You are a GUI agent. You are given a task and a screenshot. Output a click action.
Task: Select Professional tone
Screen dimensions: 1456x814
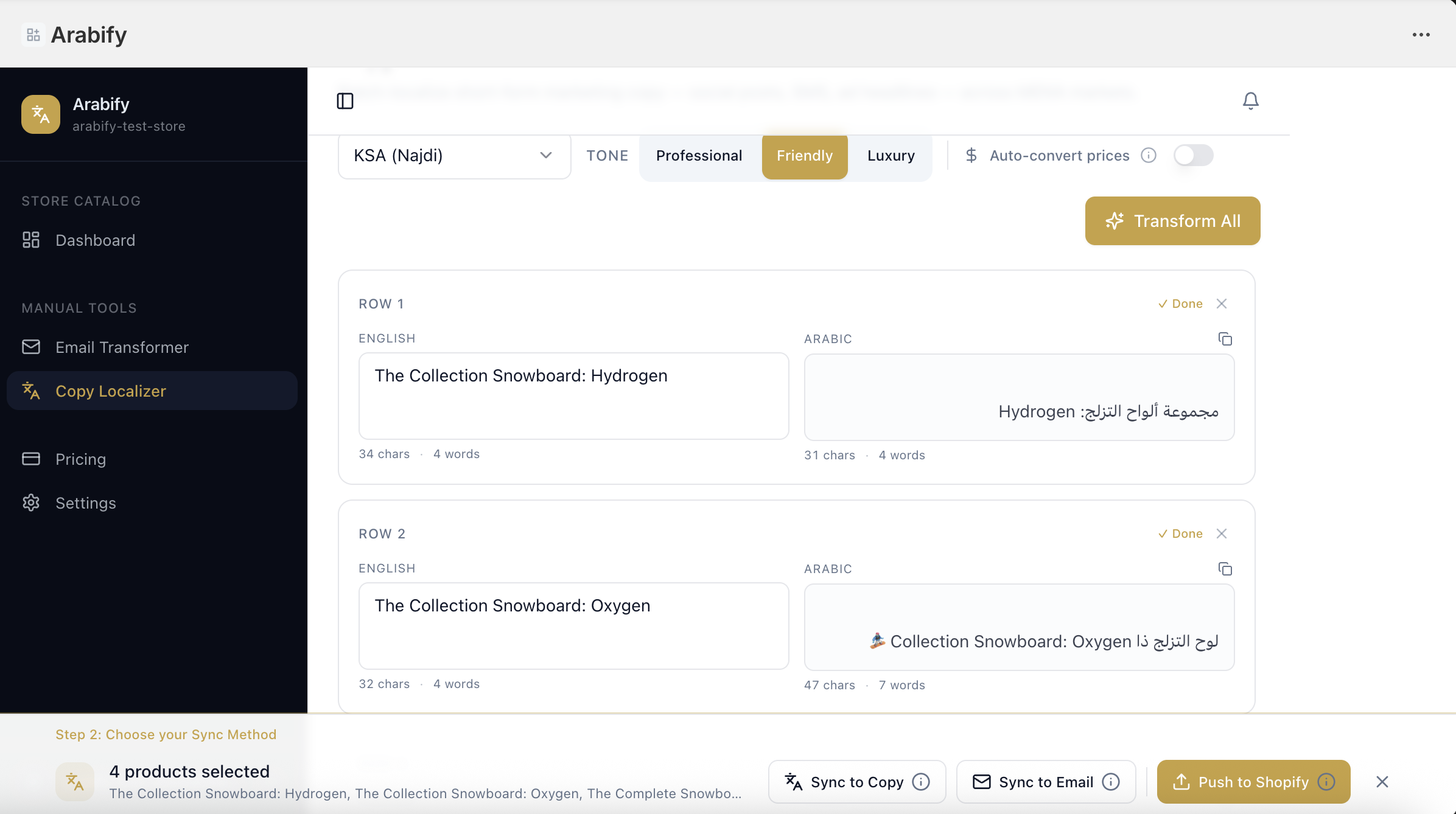pyautogui.click(x=699, y=156)
